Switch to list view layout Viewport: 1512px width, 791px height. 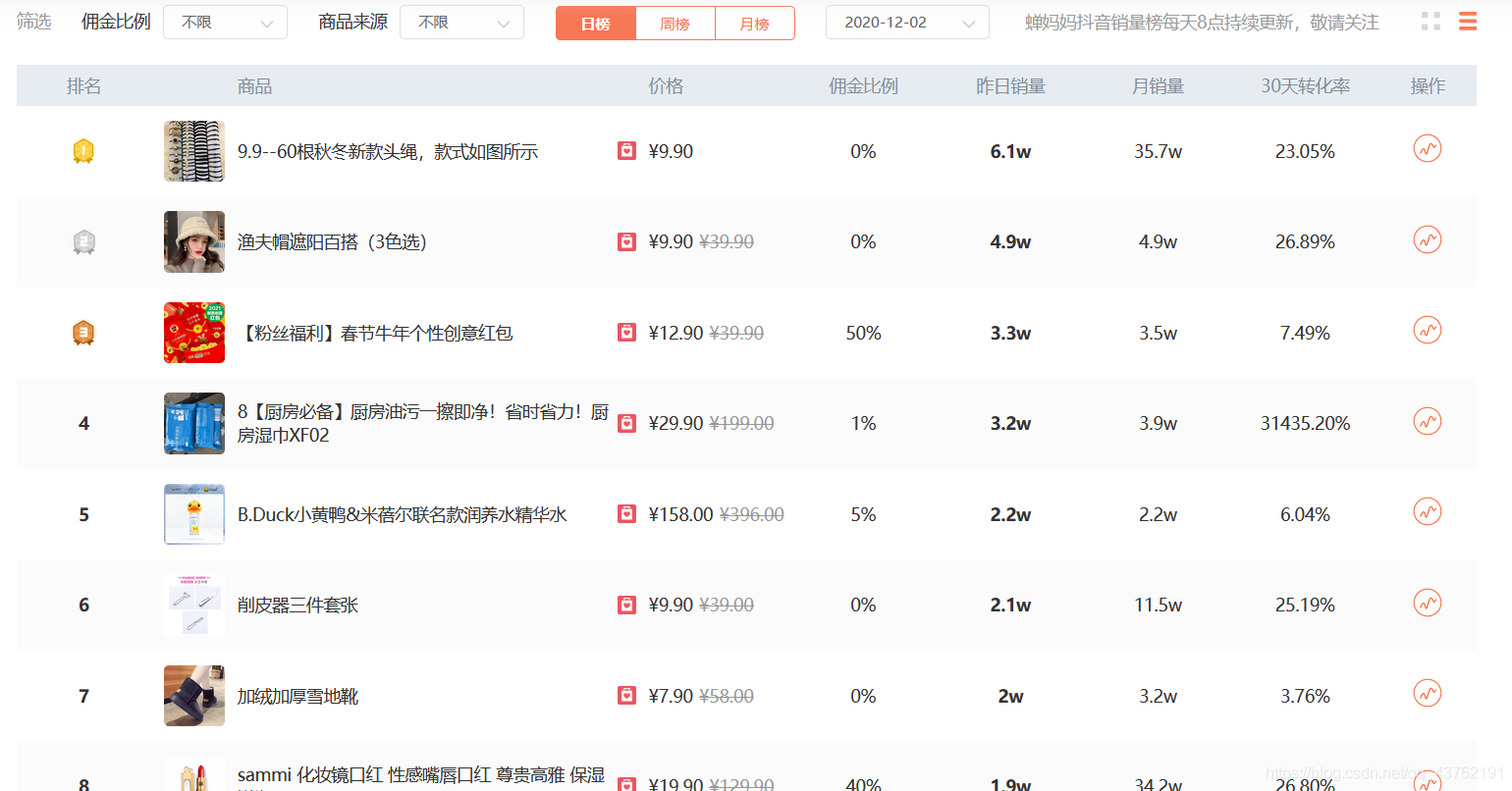point(1468,22)
